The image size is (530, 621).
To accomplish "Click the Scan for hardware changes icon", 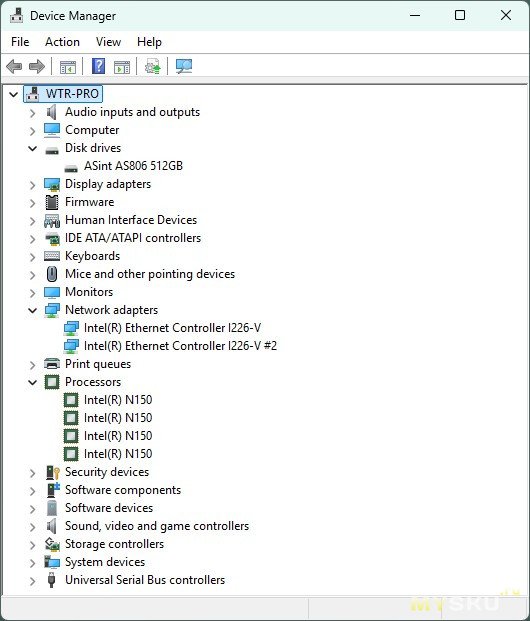I will click(x=184, y=67).
